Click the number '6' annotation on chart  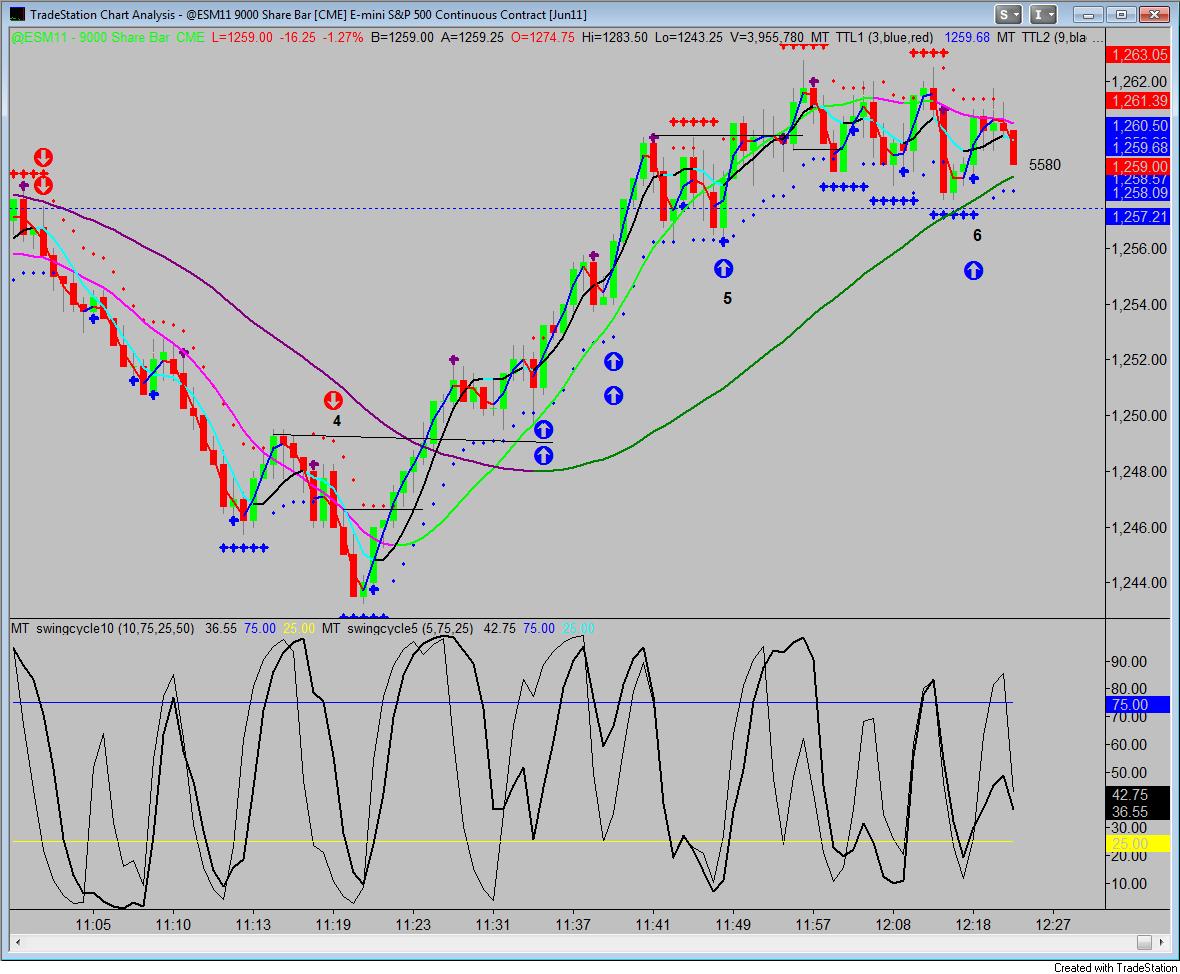(x=977, y=236)
